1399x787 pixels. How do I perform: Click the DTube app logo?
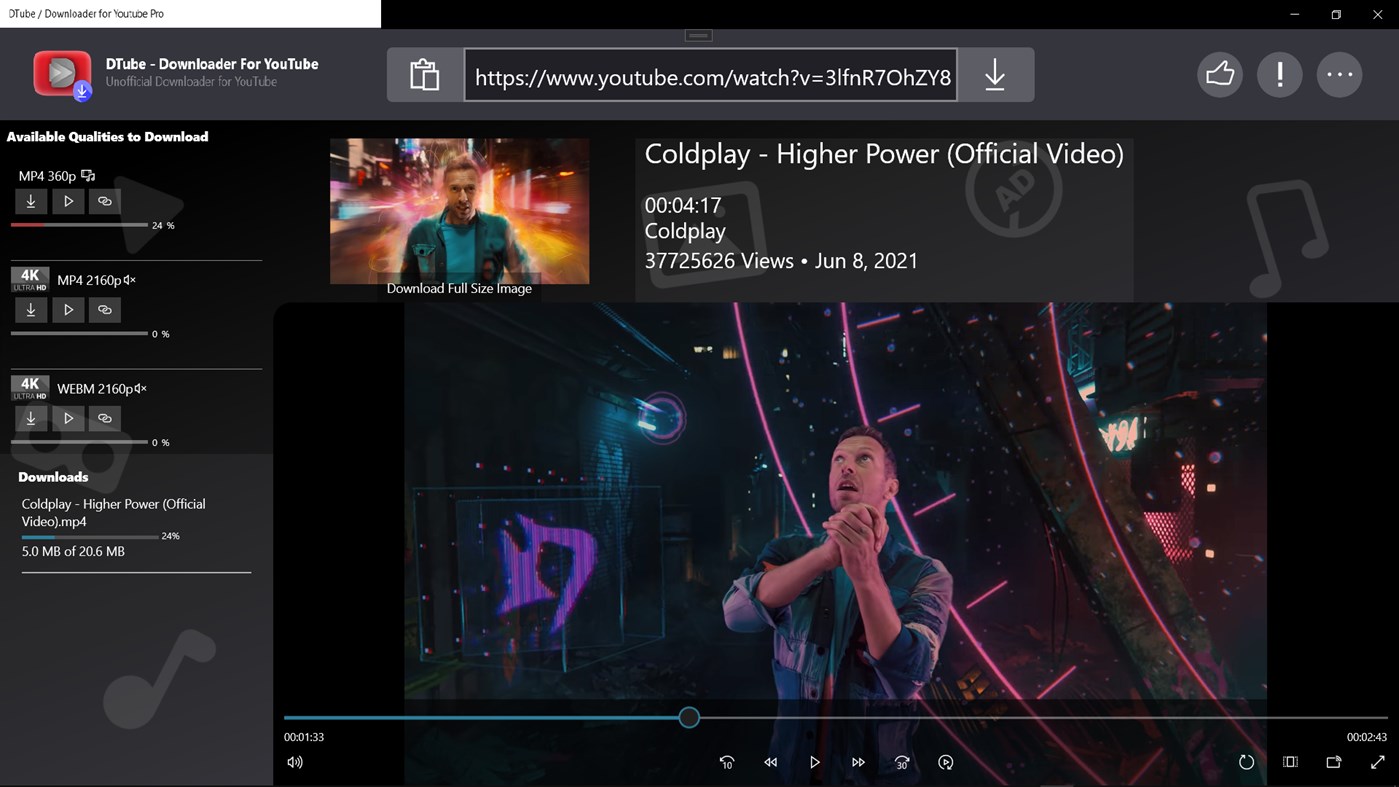coord(62,74)
